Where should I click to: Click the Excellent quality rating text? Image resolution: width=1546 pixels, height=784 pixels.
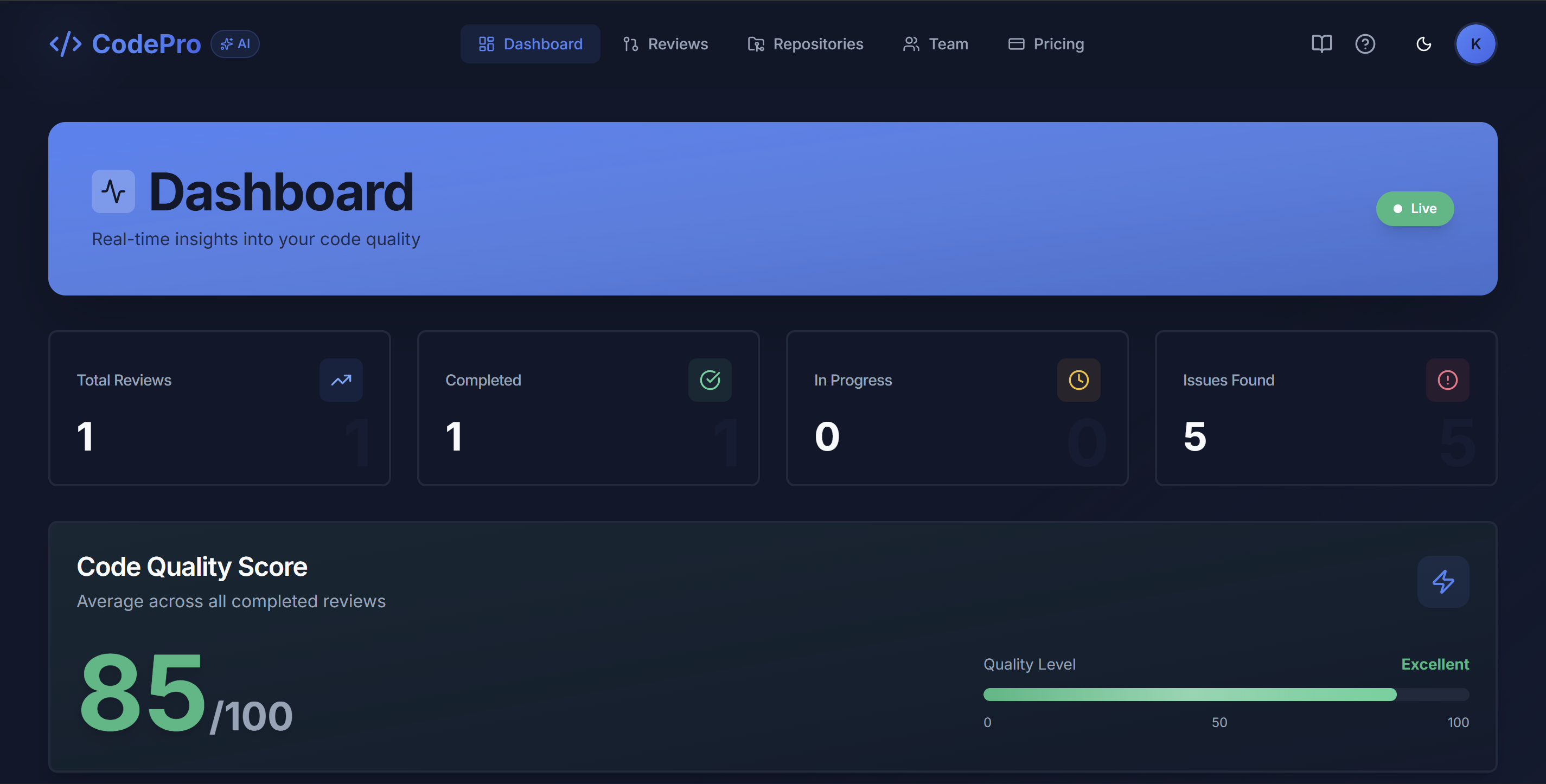[1435, 664]
